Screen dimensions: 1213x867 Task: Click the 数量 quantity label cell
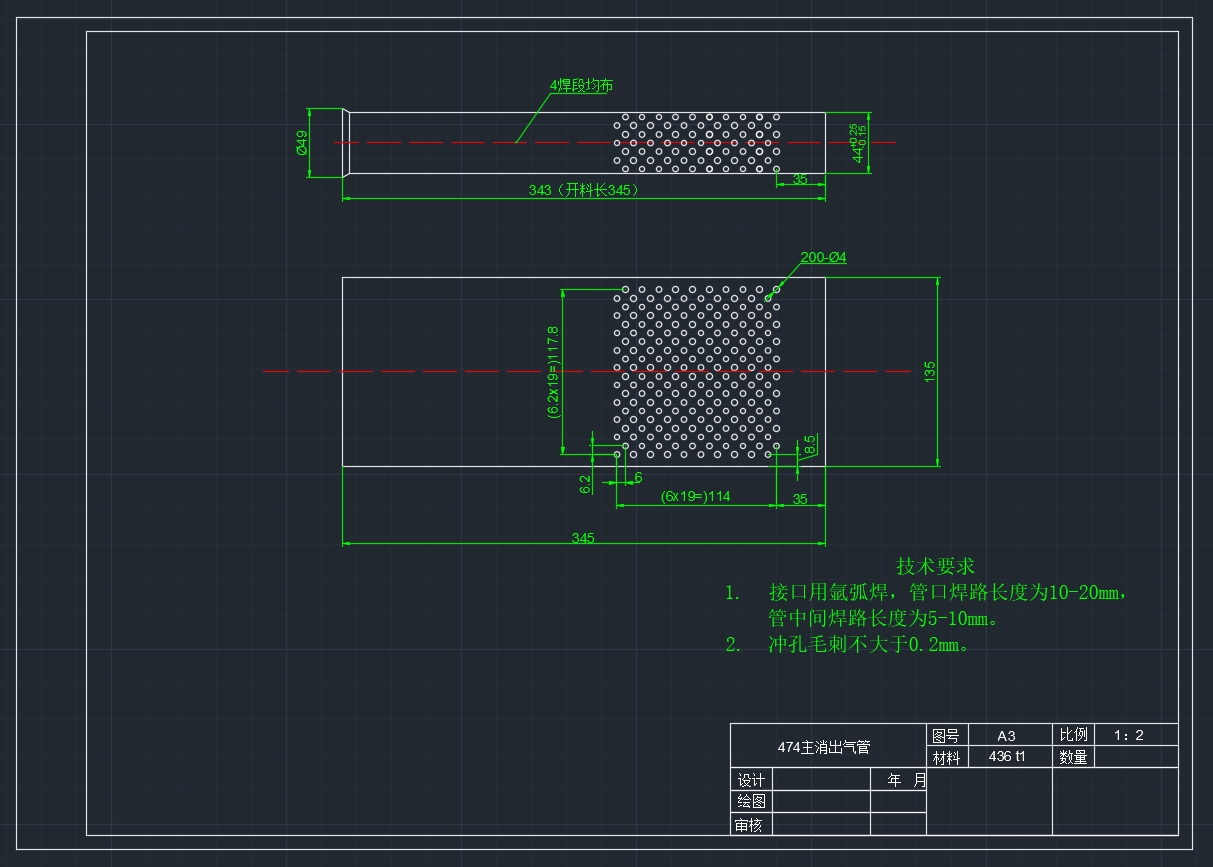[1073, 757]
